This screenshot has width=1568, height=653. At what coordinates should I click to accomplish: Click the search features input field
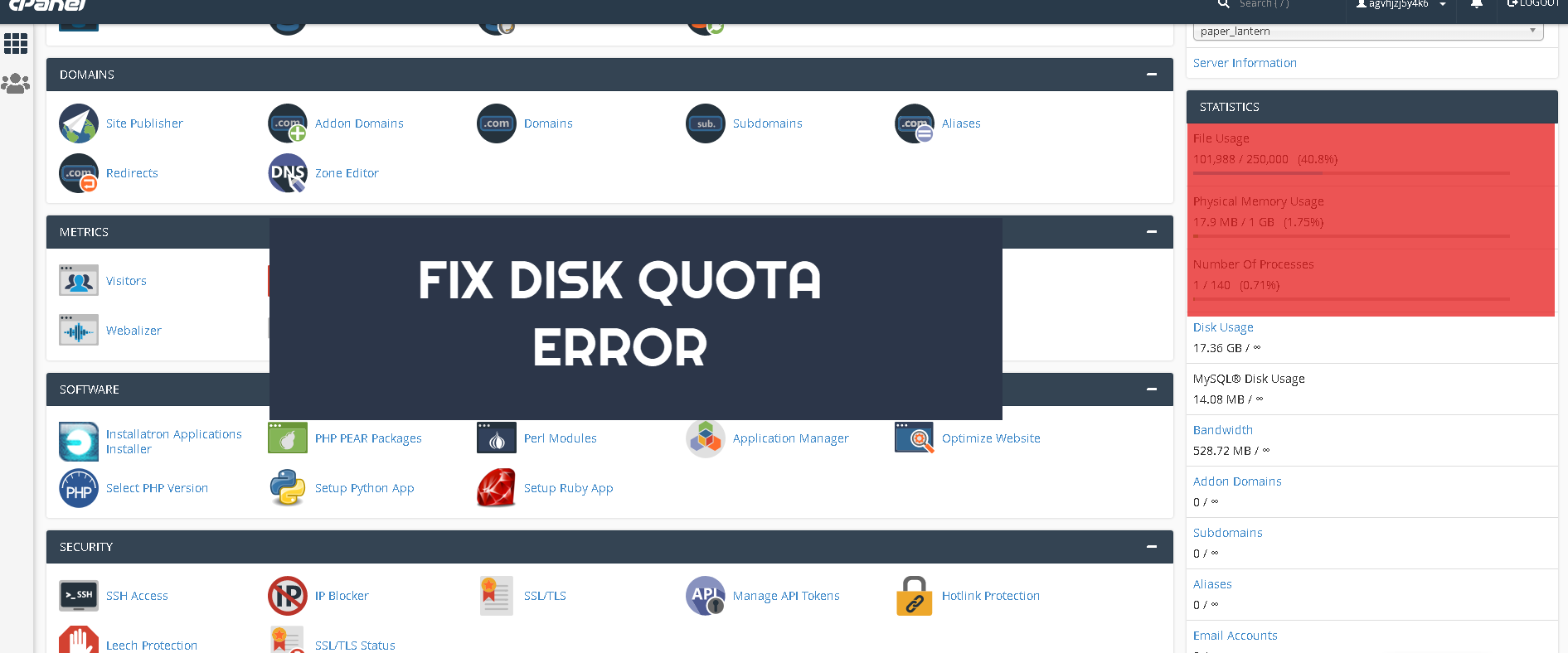pyautogui.click(x=1285, y=4)
